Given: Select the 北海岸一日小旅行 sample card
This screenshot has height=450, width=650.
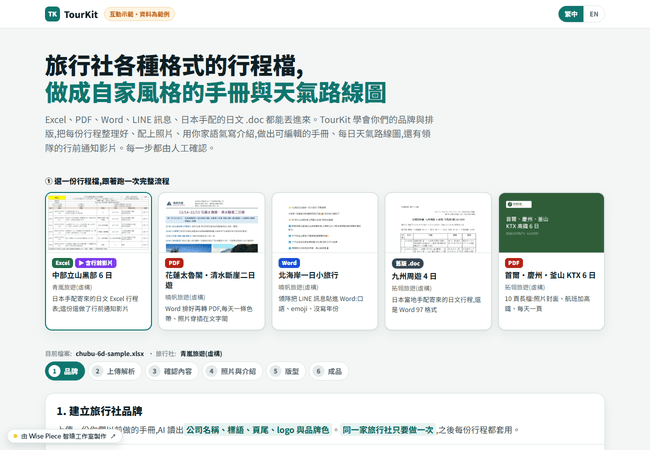Looking at the screenshot, I should 325,261.
